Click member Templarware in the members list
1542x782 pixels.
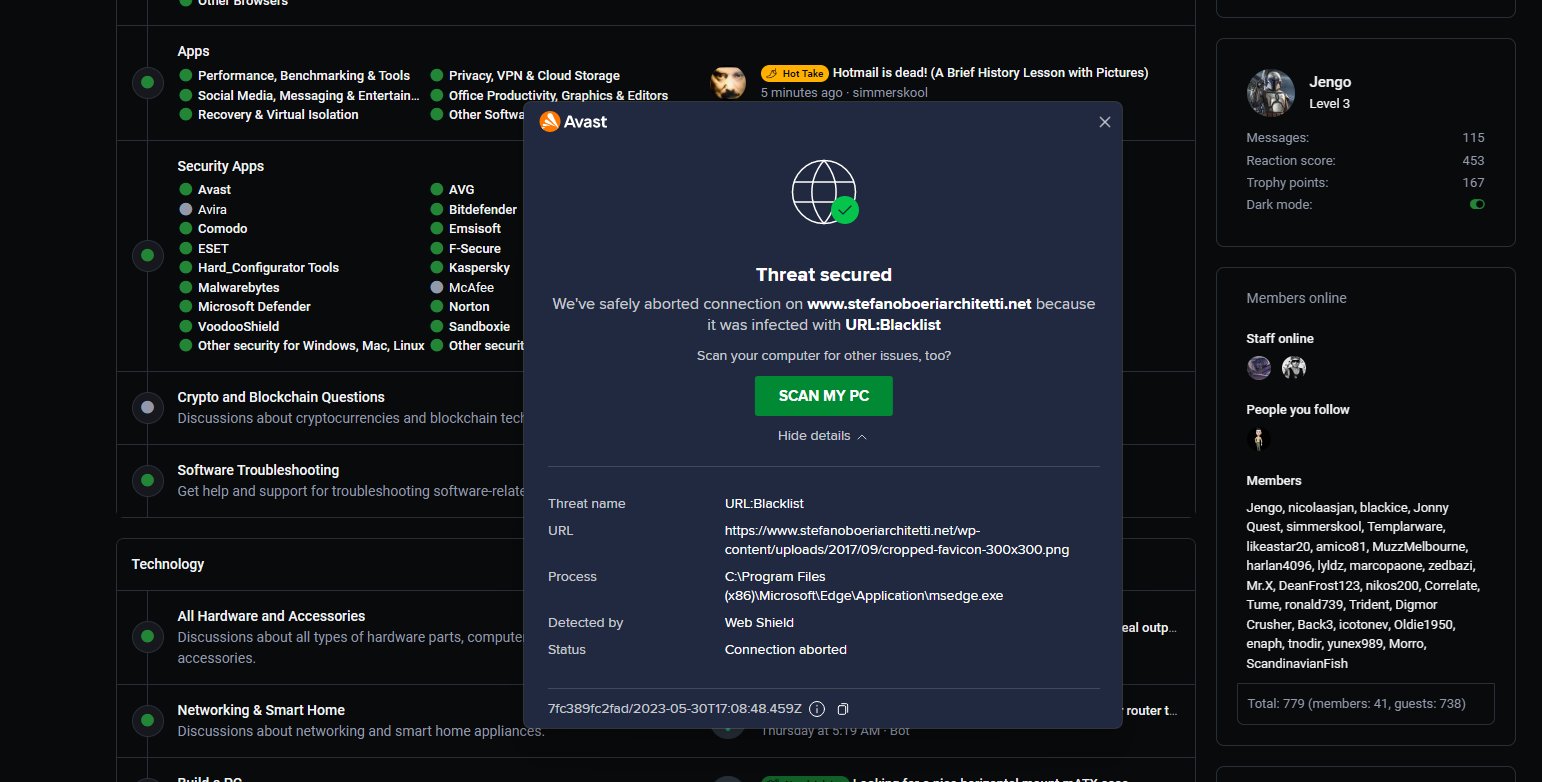(1403, 527)
